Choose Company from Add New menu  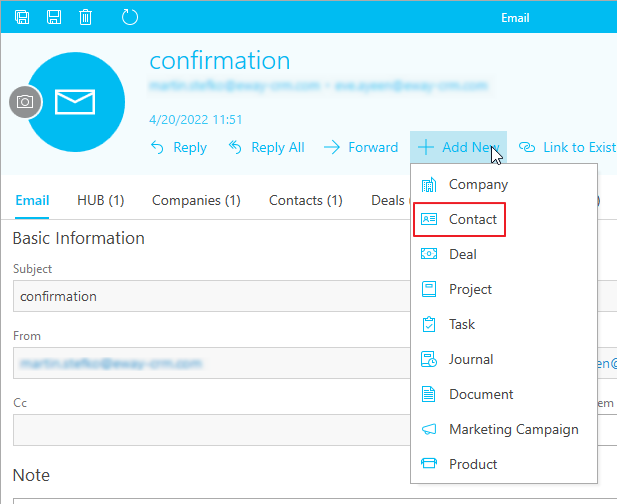point(504,185)
